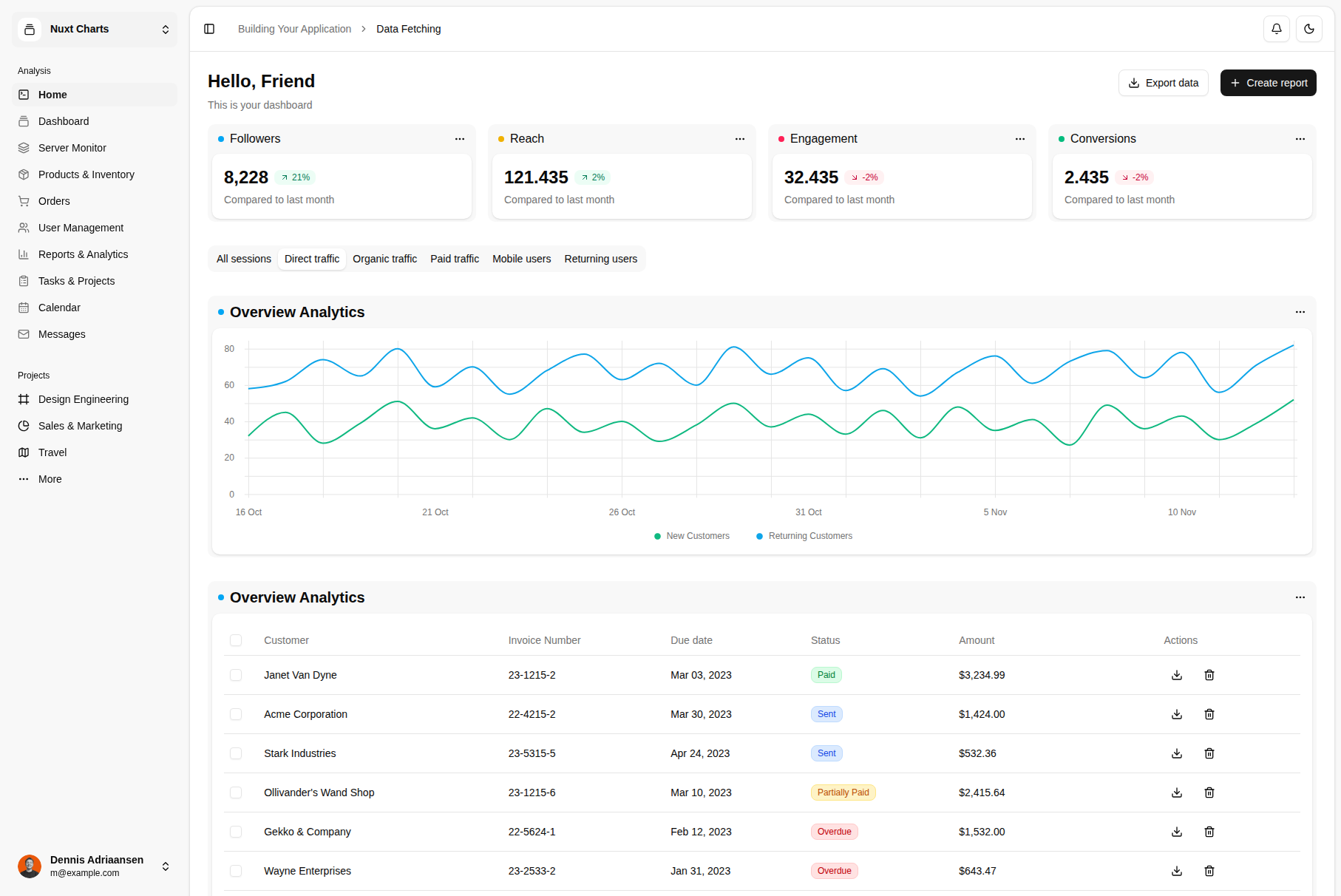This screenshot has height=896, width=1341.
Task: Select the checkbox for Janet Van Dyne
Action: (x=236, y=675)
